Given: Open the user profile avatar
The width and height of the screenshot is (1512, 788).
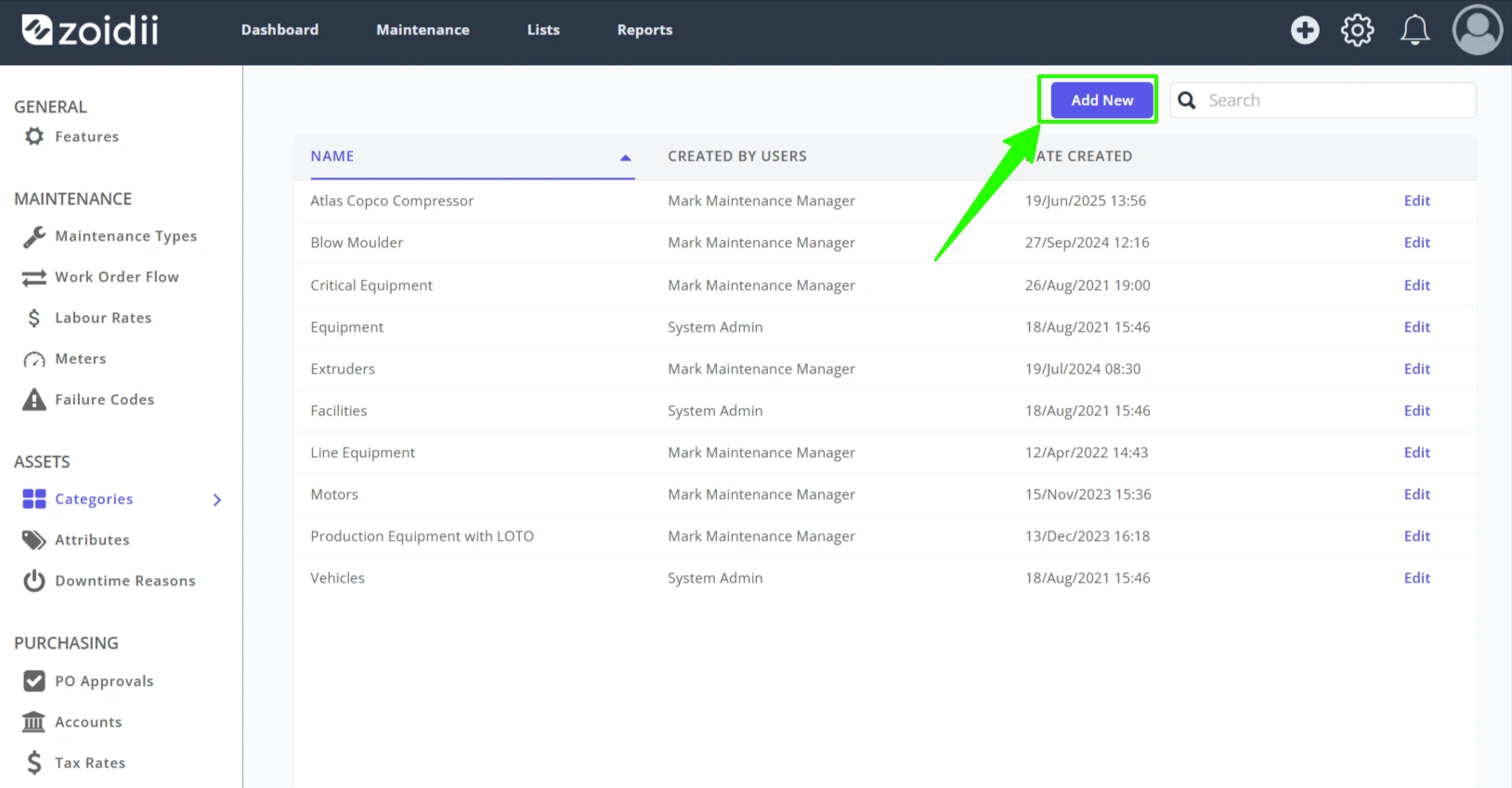Looking at the screenshot, I should (x=1478, y=30).
